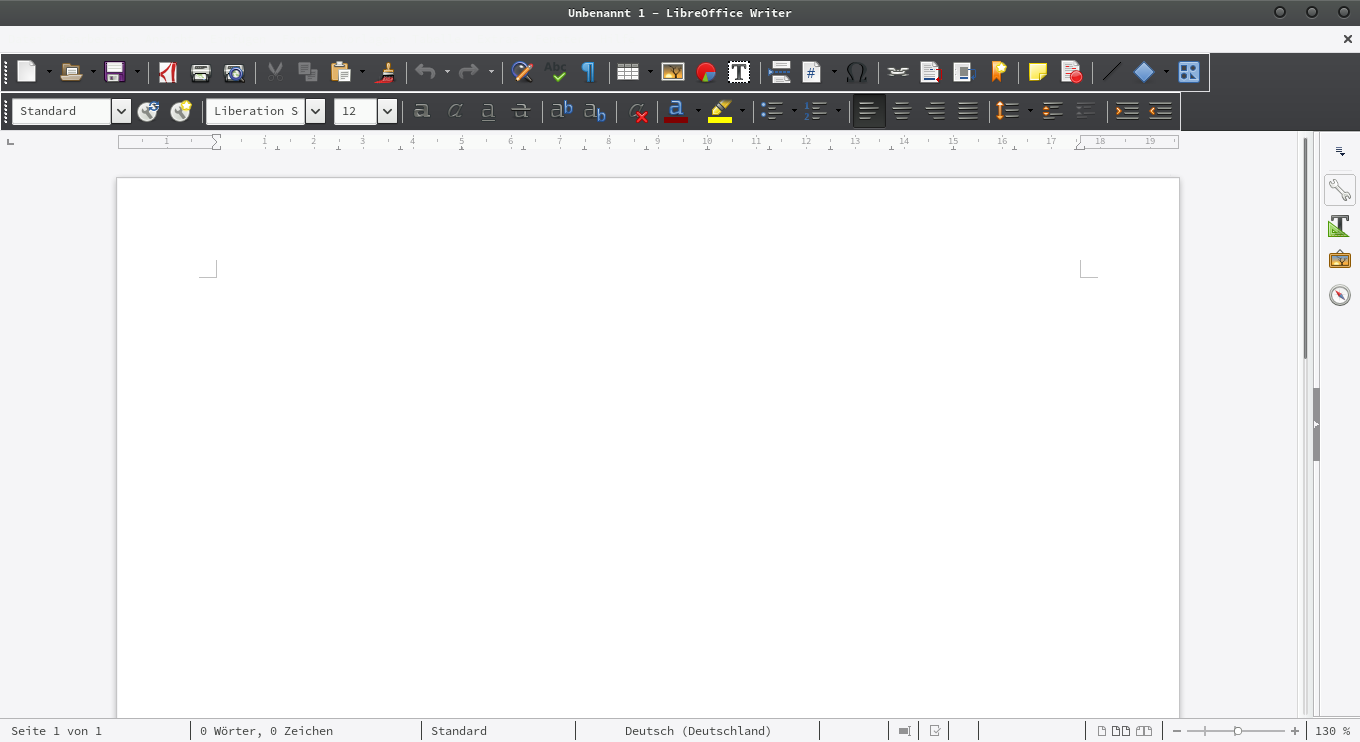Toggle center horizontal alignment
Viewport: 1360px width, 742px height.
[902, 111]
